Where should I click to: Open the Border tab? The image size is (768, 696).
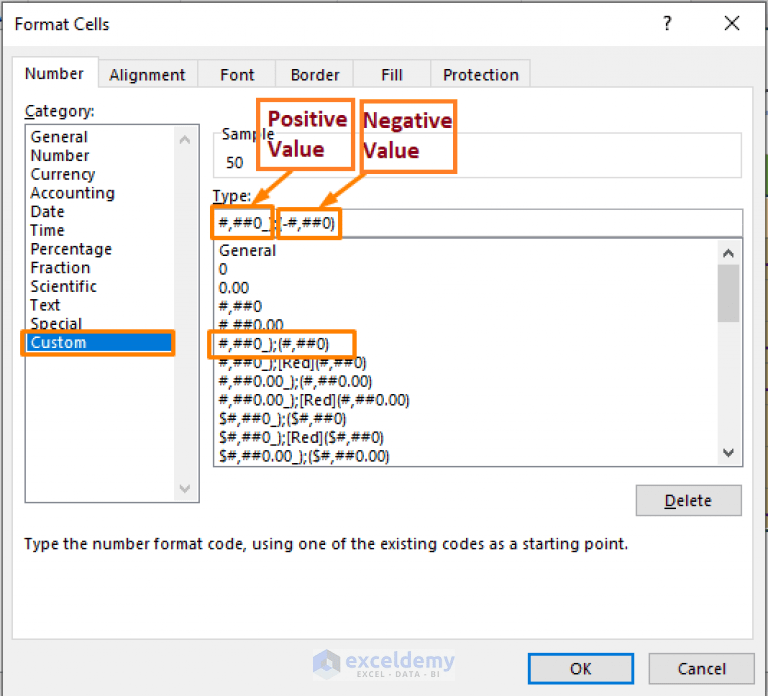pos(315,74)
